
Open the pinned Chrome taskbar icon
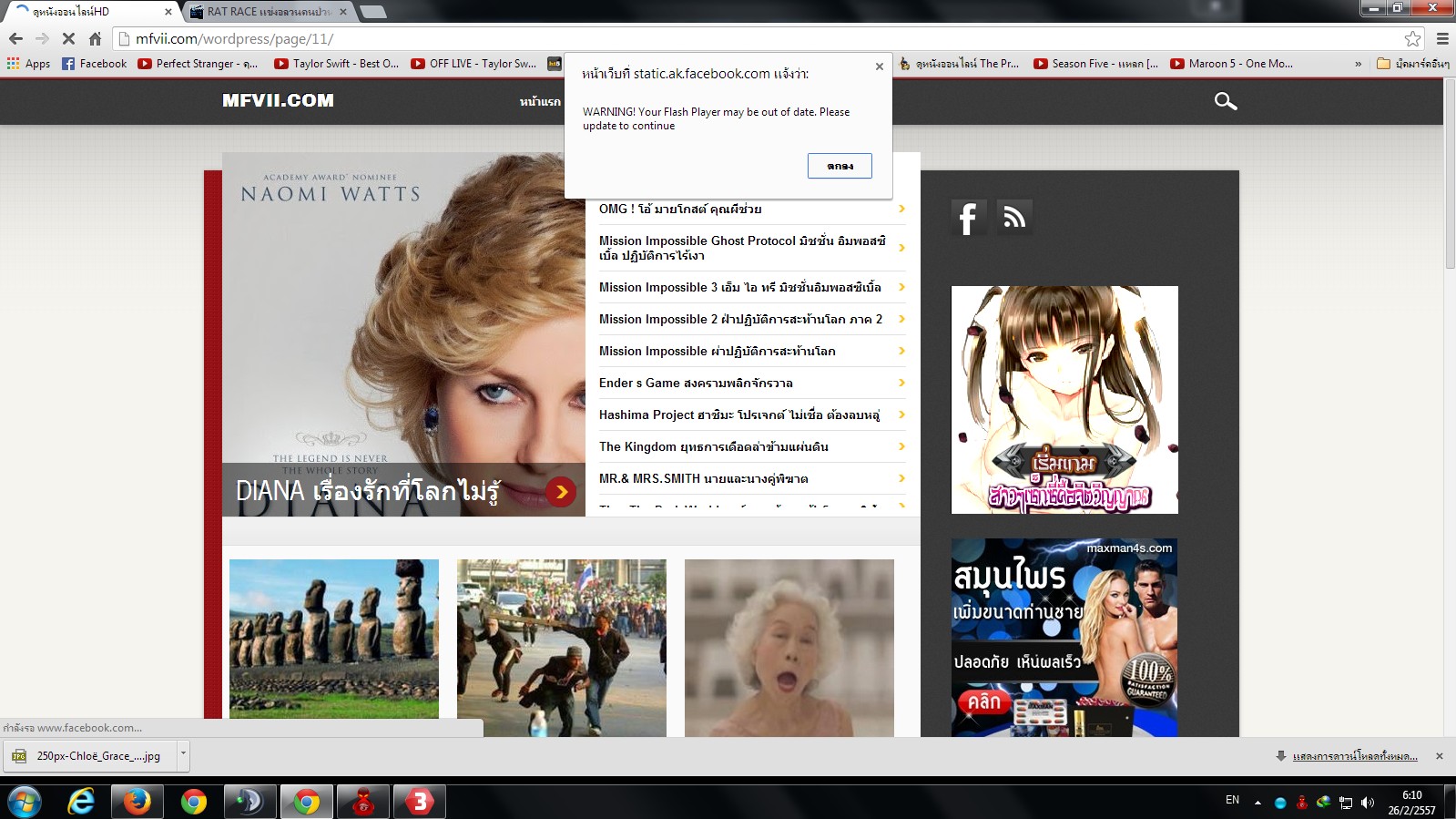(194, 802)
